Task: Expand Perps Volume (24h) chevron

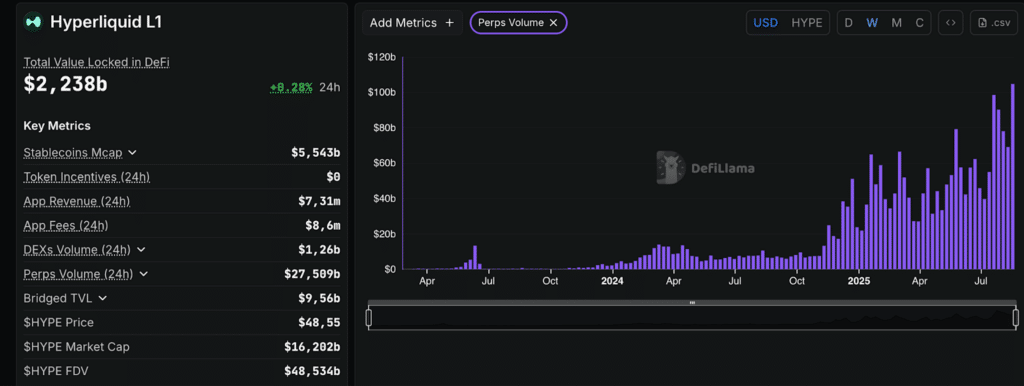Action: click(144, 274)
